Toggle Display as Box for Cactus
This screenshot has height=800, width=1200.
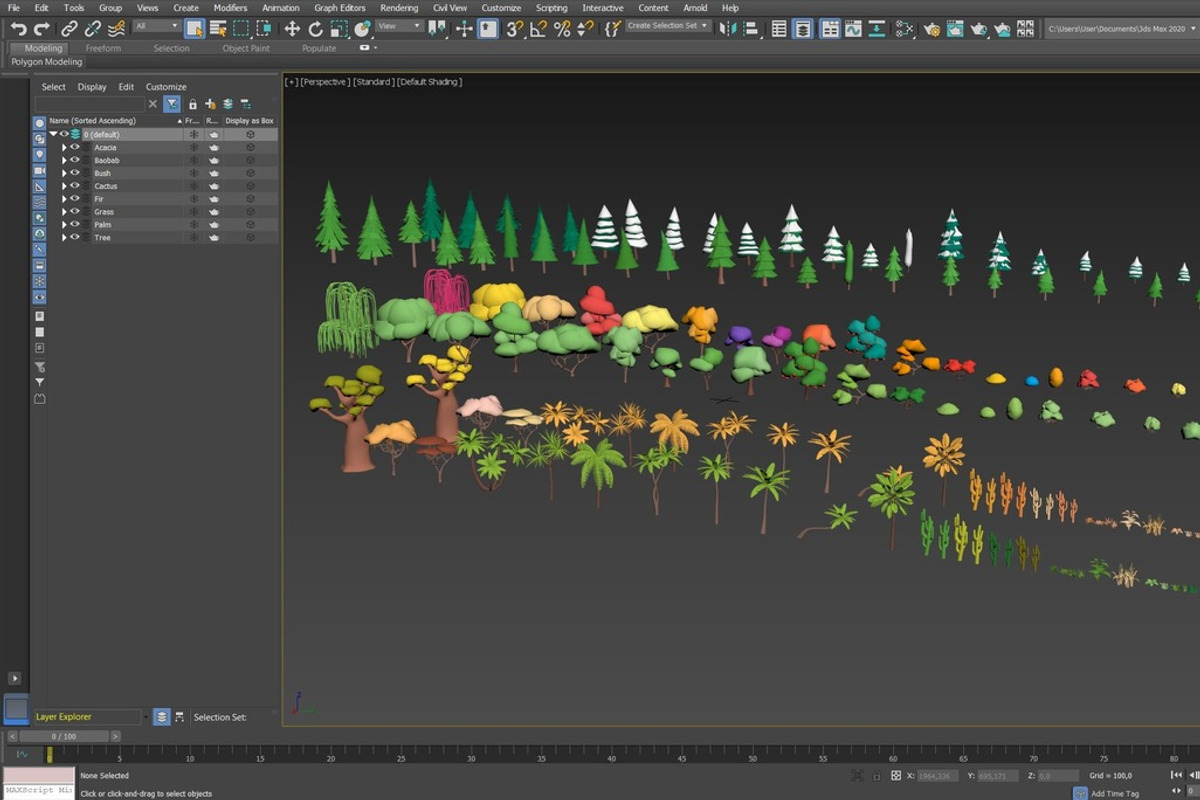pos(250,186)
